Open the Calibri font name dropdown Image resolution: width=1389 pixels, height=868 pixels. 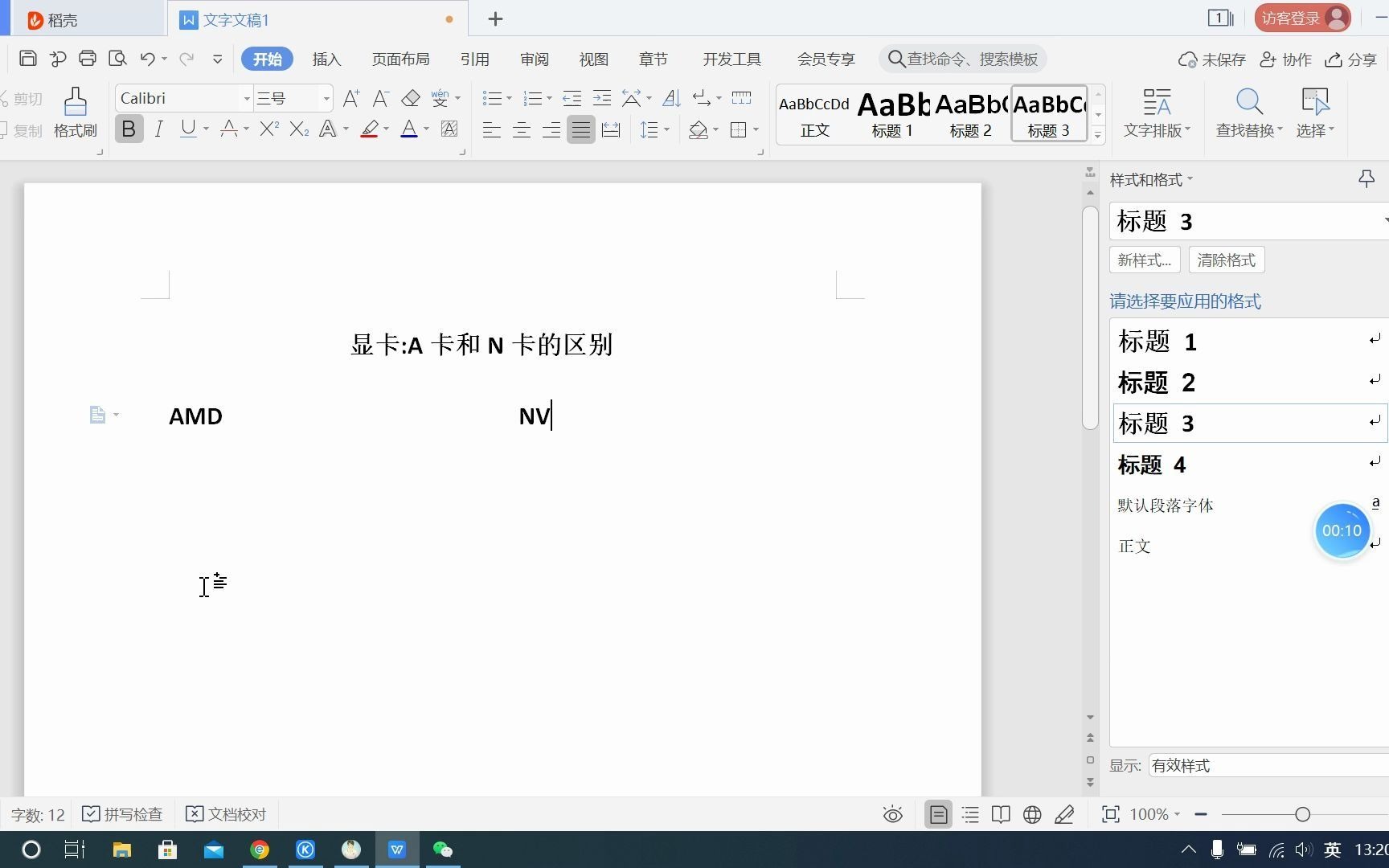tap(246, 99)
